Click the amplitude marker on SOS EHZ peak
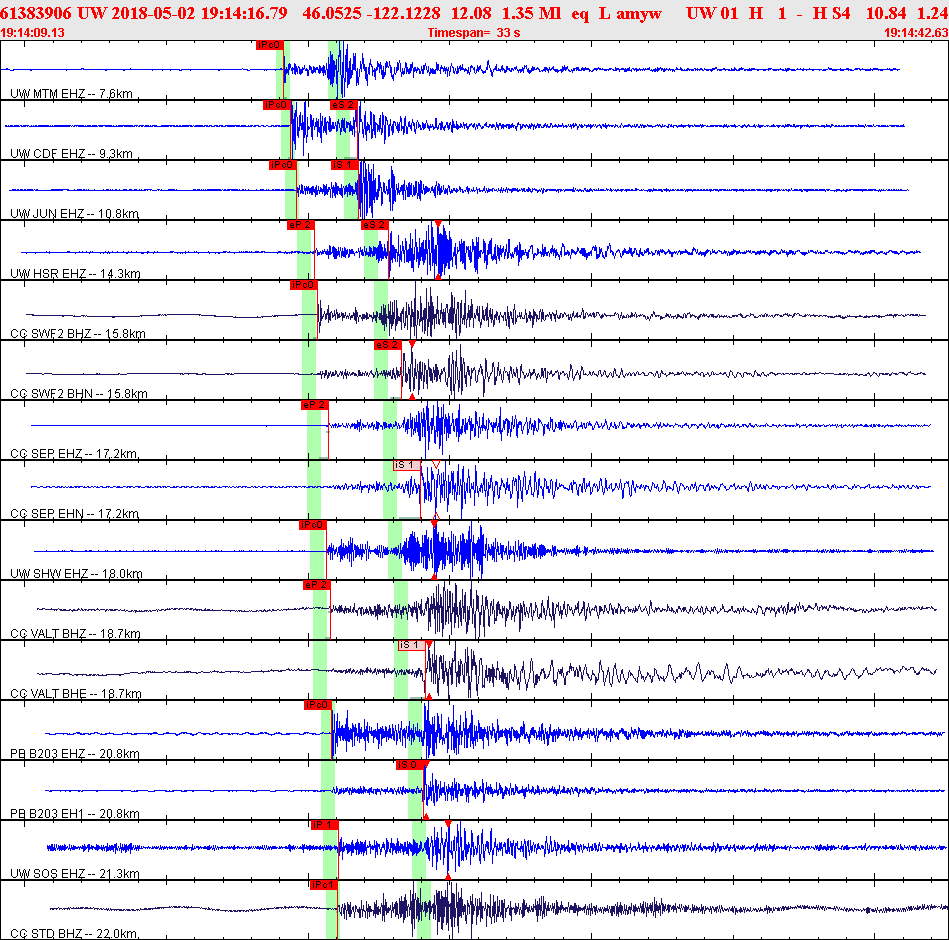 [x=448, y=824]
